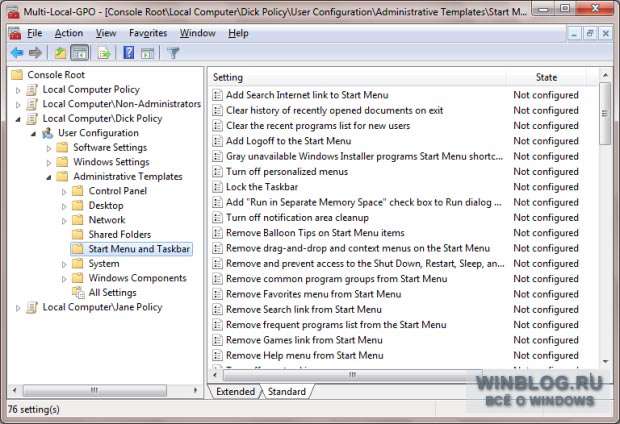The width and height of the screenshot is (620, 424).
Task: Sort by the State column header
Action: point(546,78)
